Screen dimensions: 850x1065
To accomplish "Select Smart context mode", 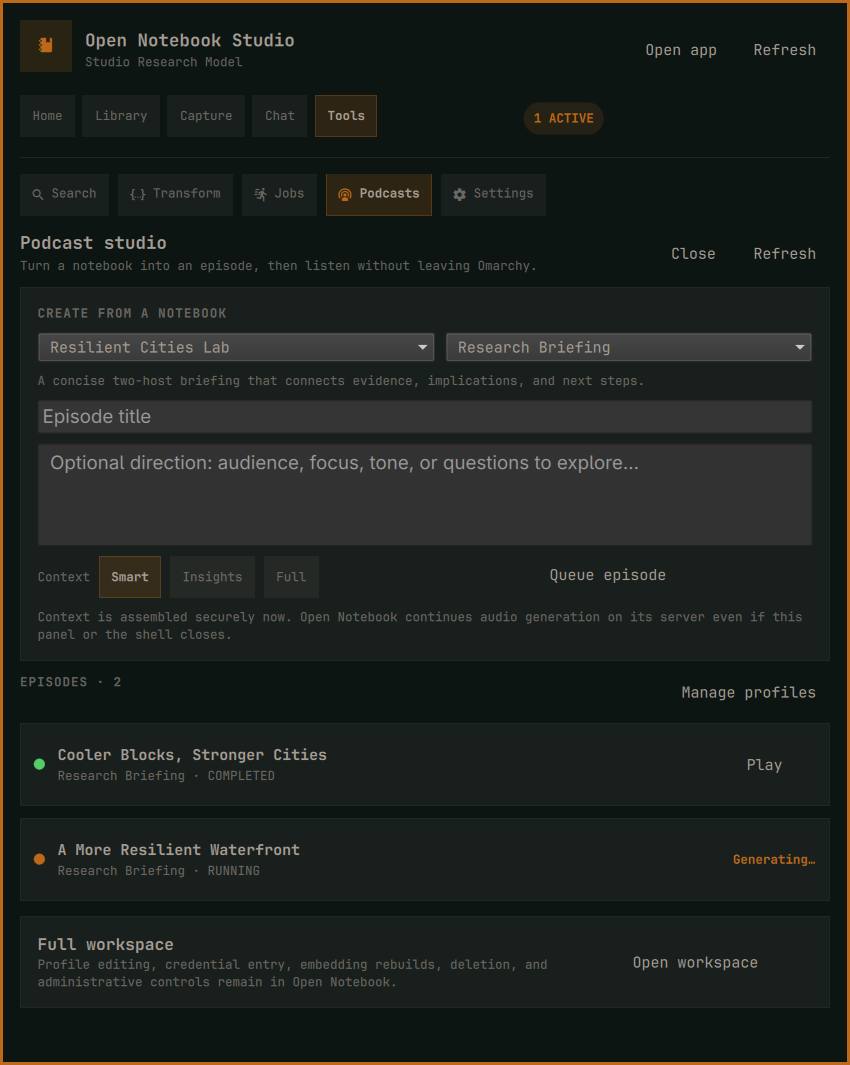I will (x=130, y=577).
